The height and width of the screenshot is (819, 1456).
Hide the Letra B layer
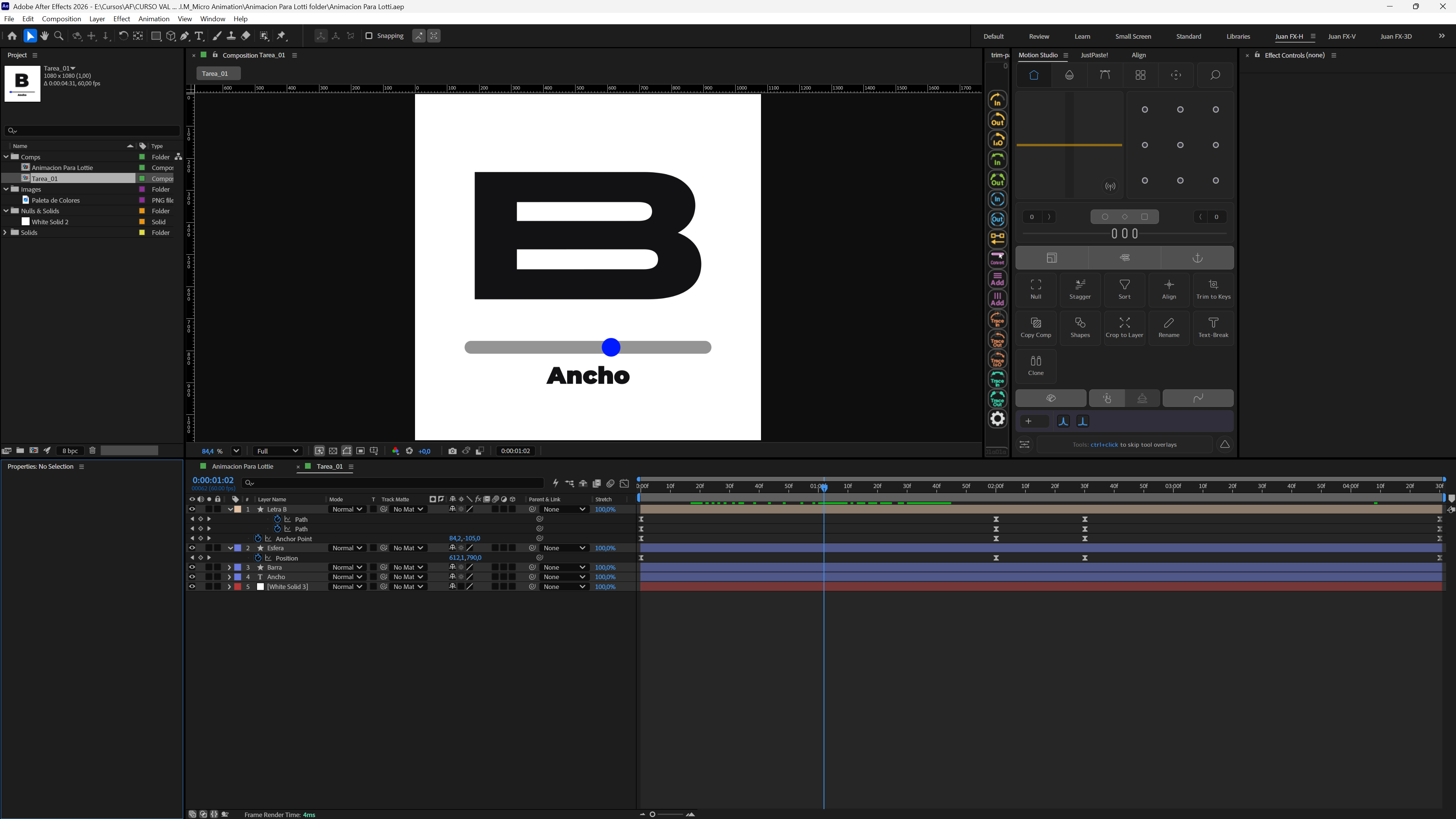pyautogui.click(x=192, y=509)
